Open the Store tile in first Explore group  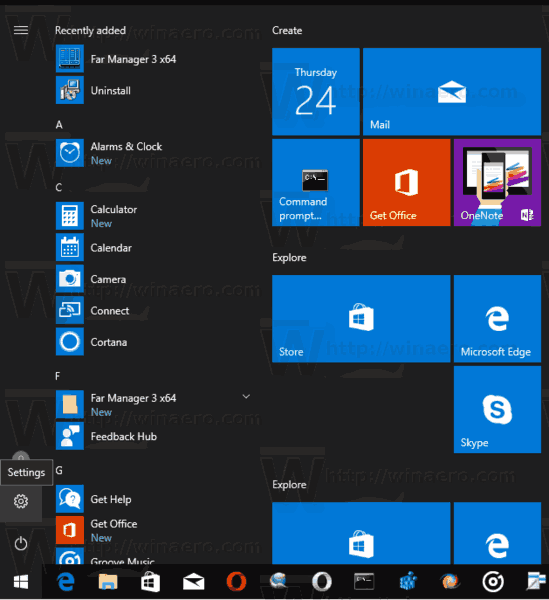coord(361,318)
